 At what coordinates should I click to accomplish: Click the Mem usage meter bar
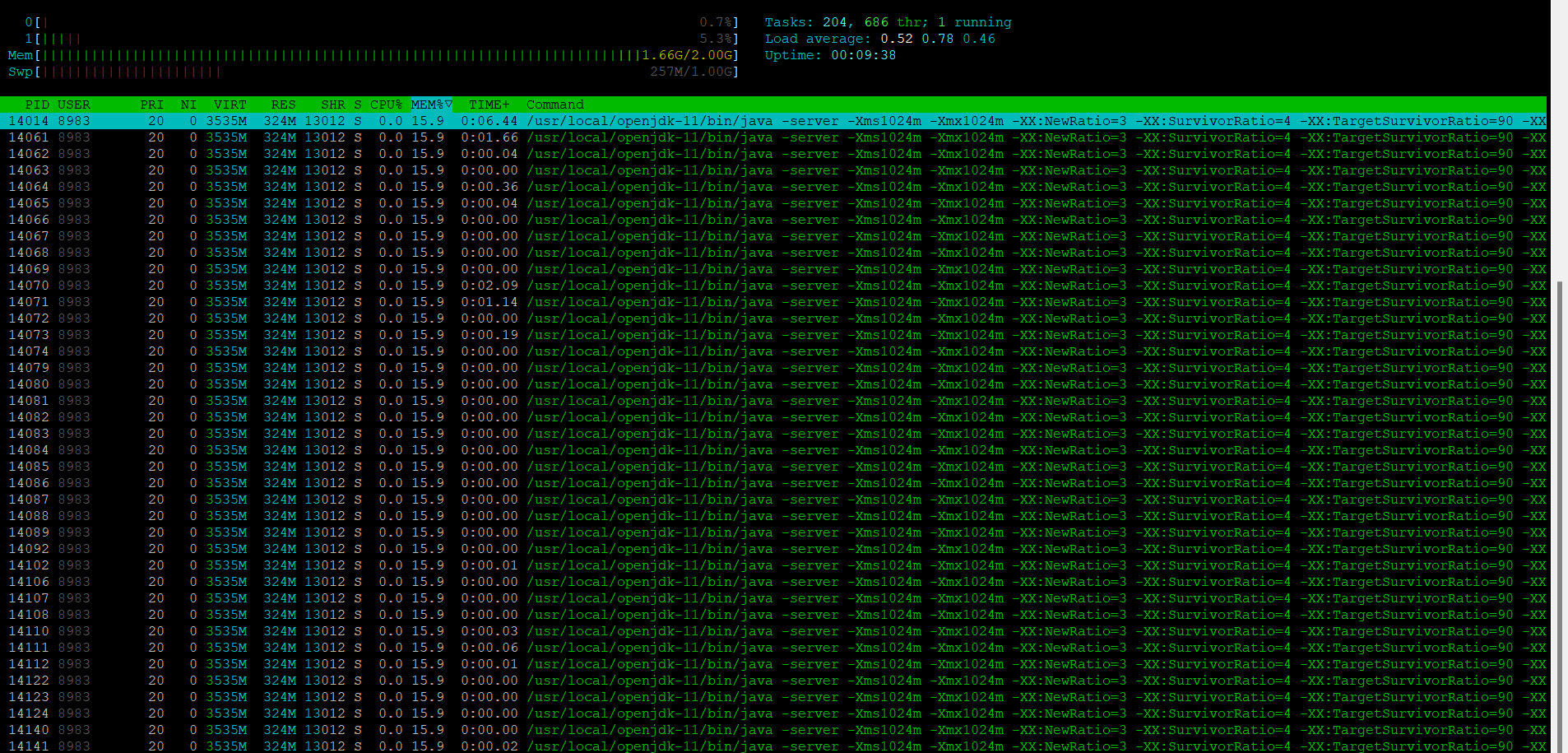[x=373, y=55]
